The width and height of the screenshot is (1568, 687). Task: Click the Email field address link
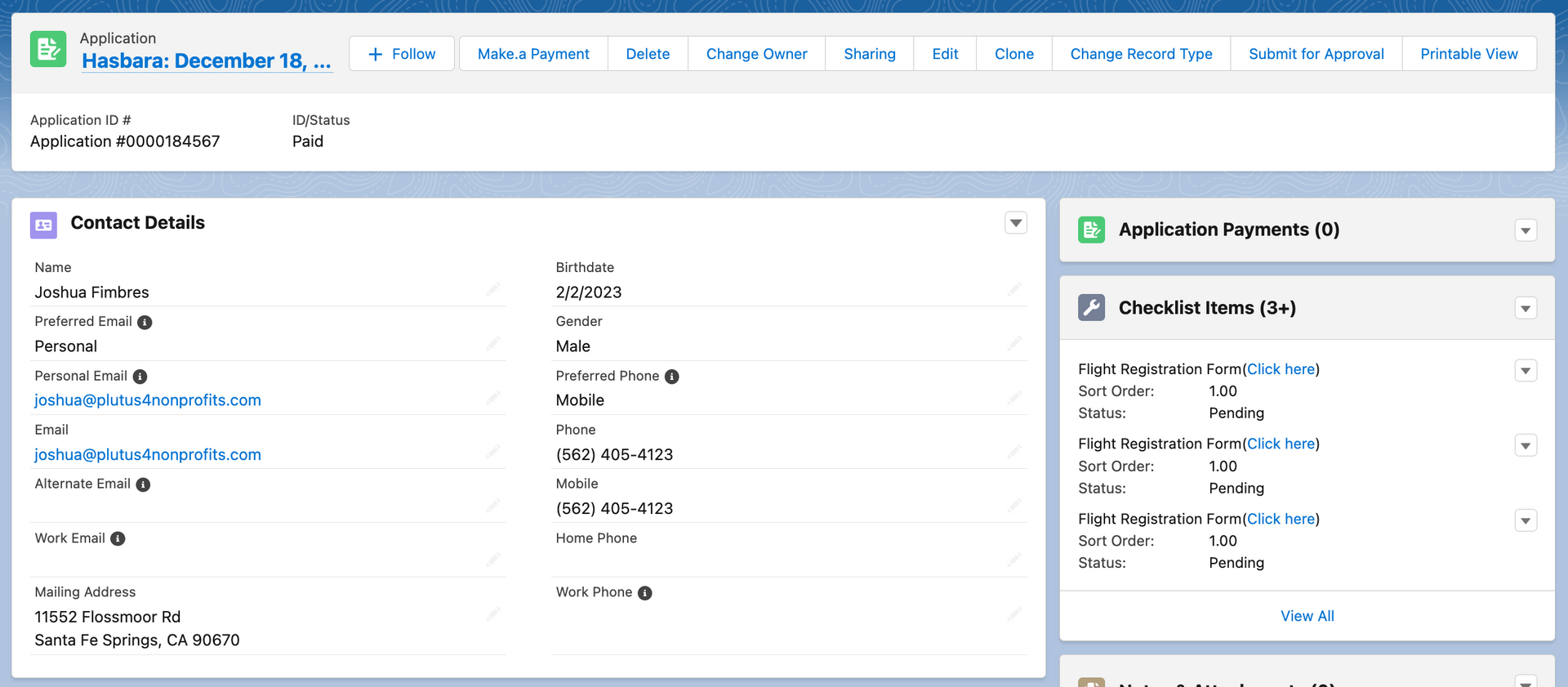click(148, 454)
